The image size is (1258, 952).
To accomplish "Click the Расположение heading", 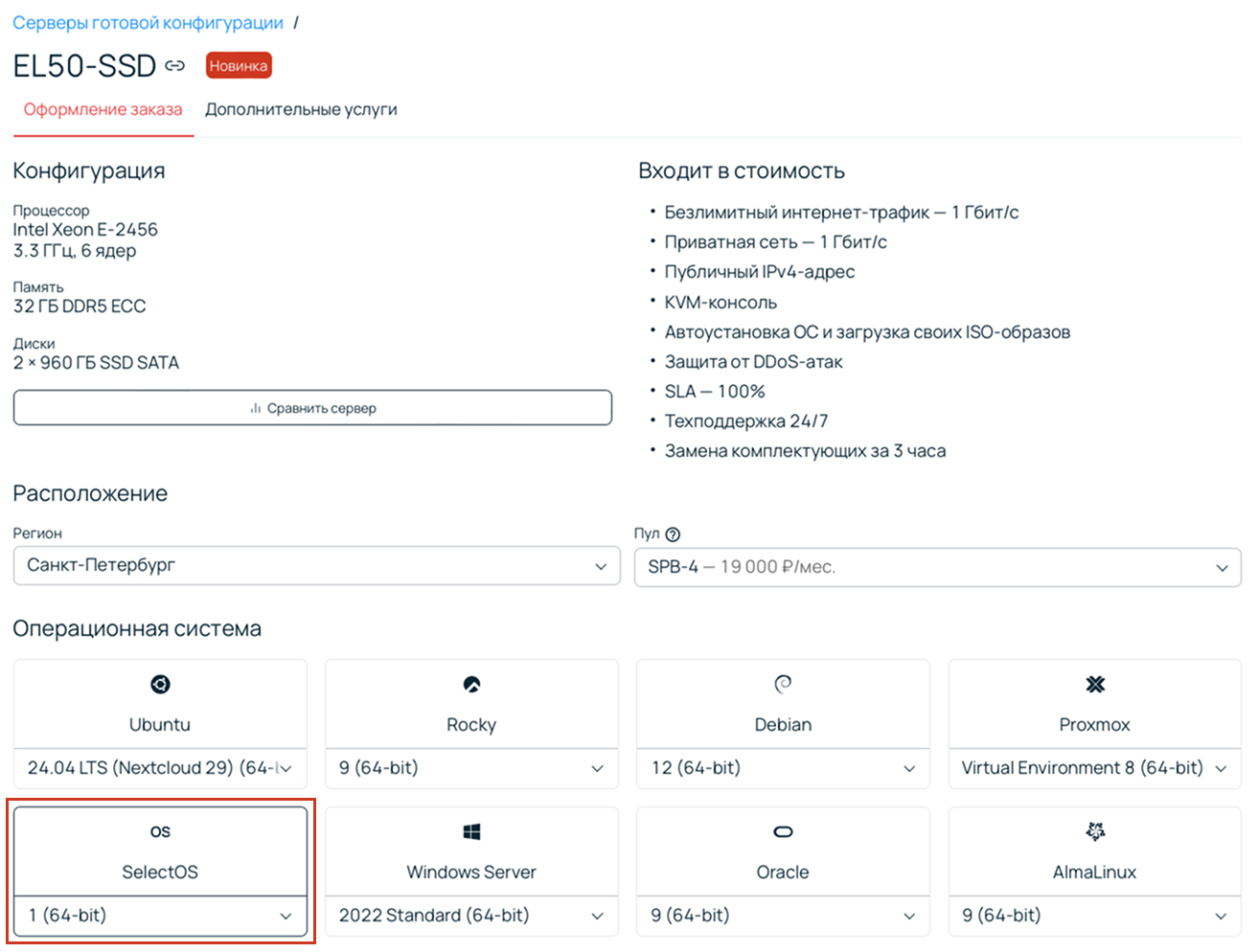I will (x=90, y=494).
